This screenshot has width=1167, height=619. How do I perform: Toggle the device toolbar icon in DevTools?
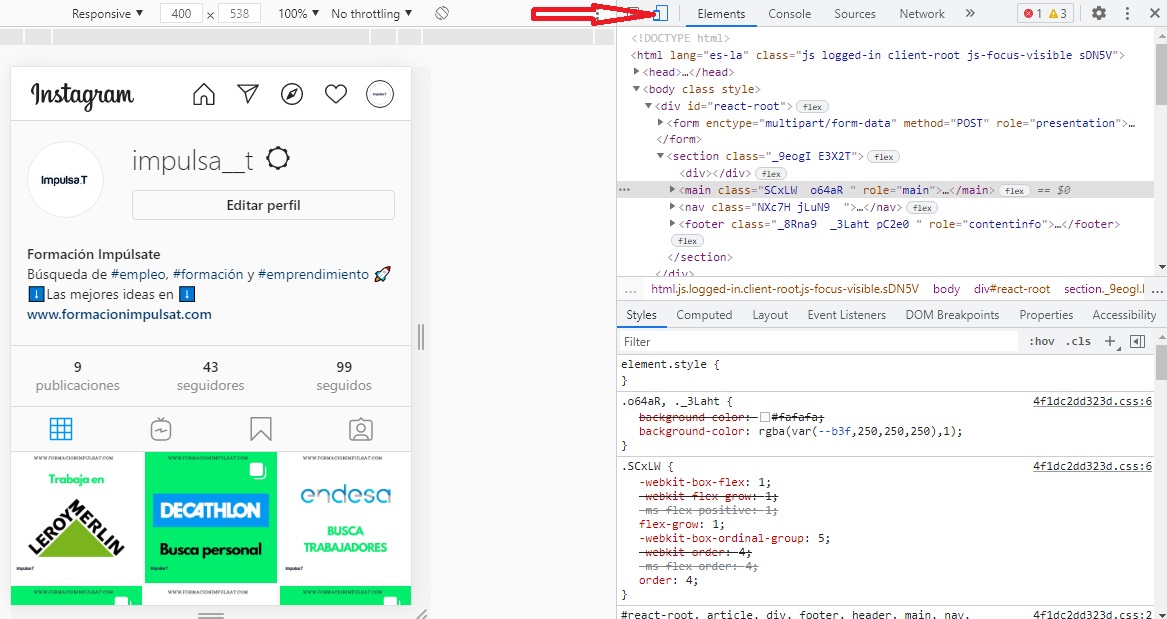pos(660,14)
